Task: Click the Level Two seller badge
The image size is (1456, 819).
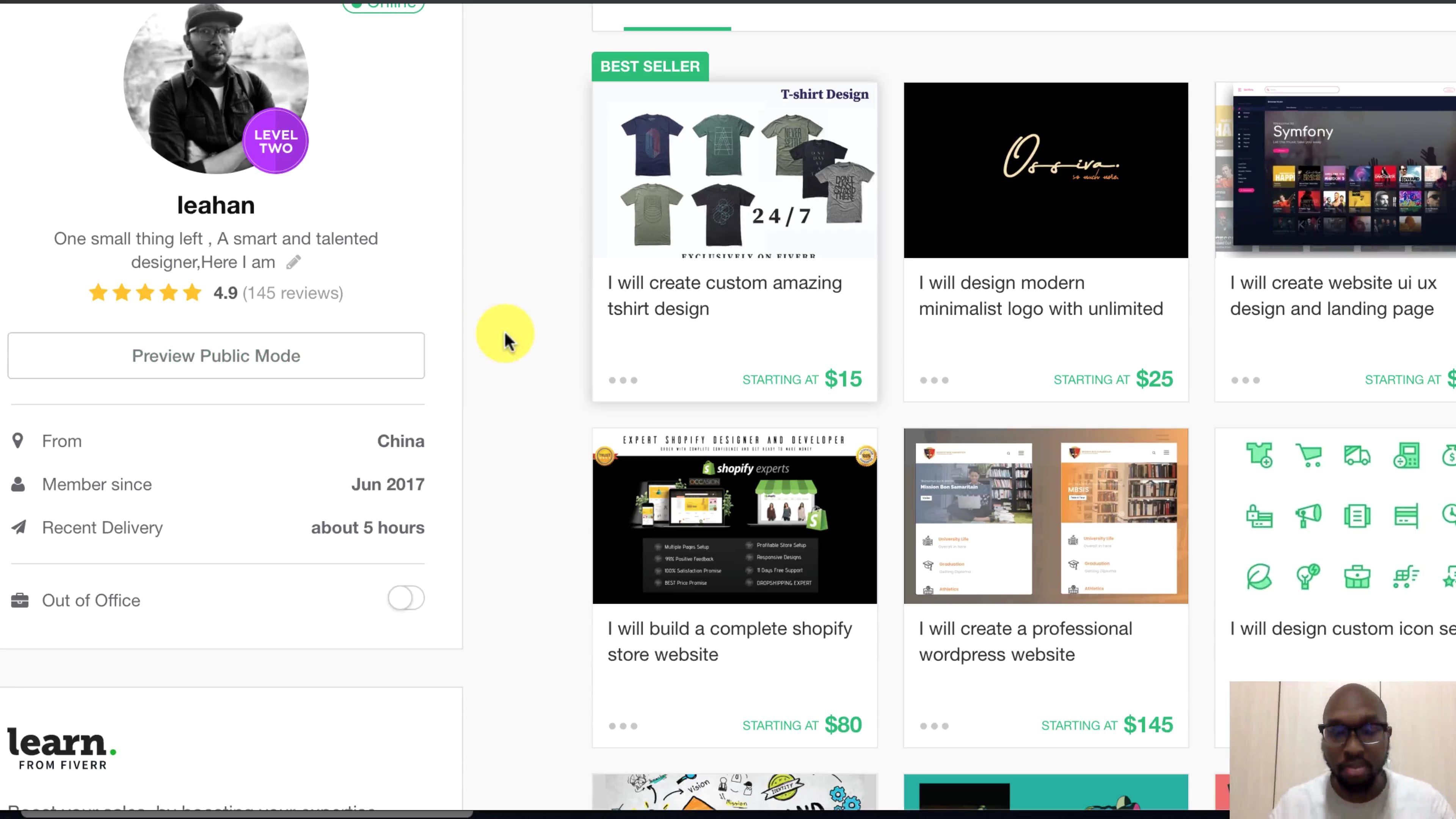Action: coord(276,141)
